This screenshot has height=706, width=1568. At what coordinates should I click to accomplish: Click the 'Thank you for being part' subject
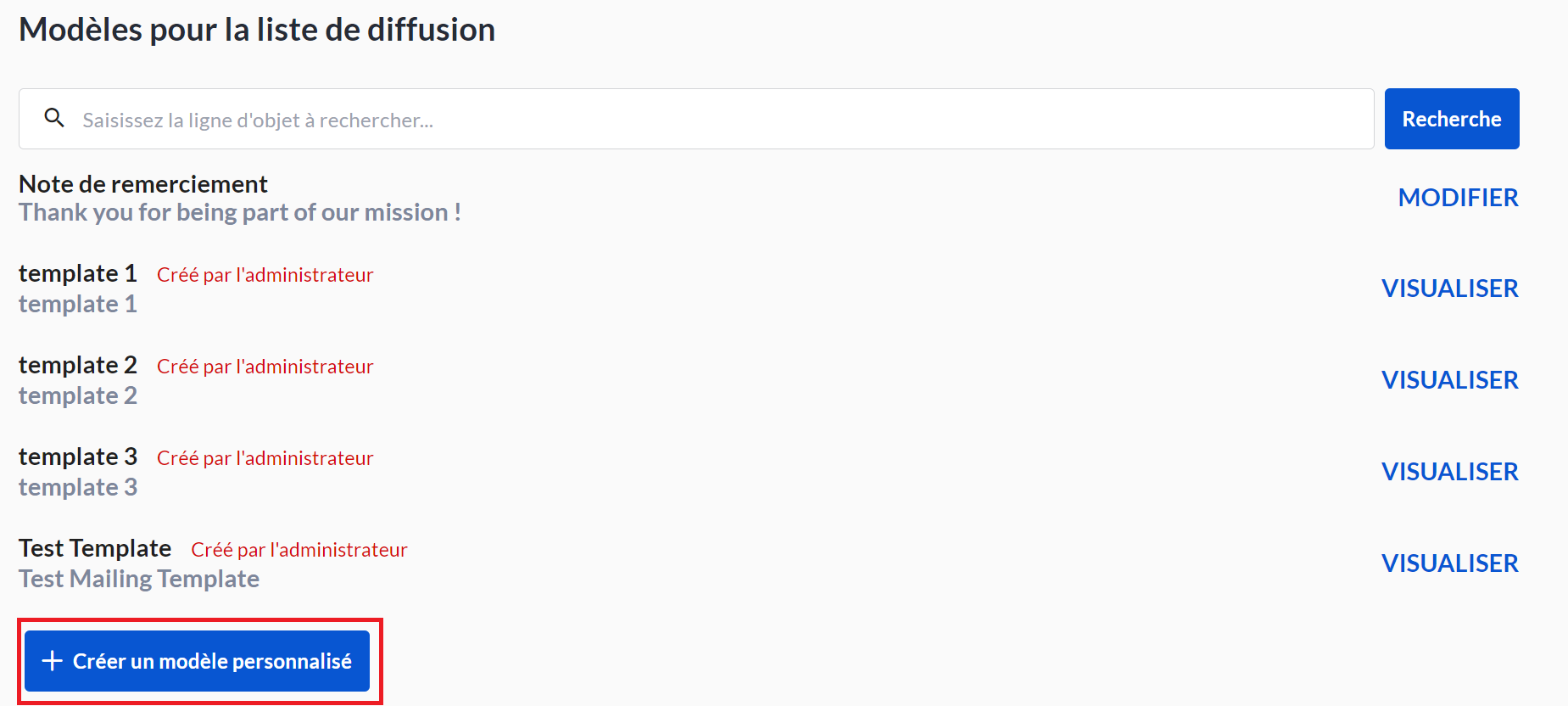pyautogui.click(x=240, y=212)
